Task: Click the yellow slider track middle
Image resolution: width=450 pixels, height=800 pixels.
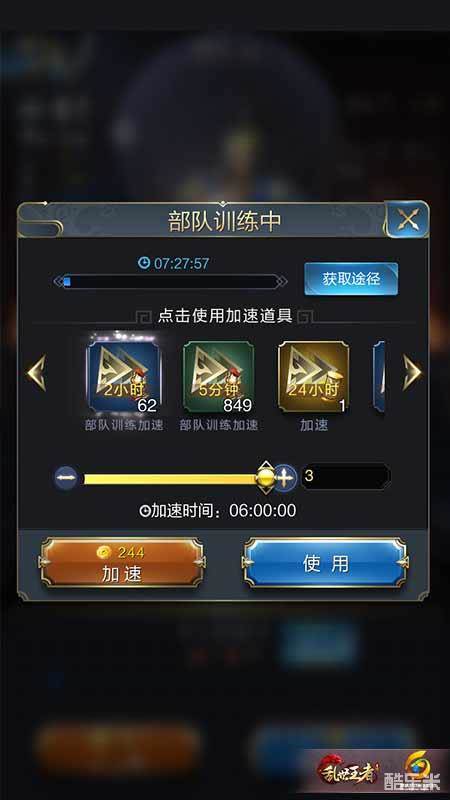Action: (171, 479)
